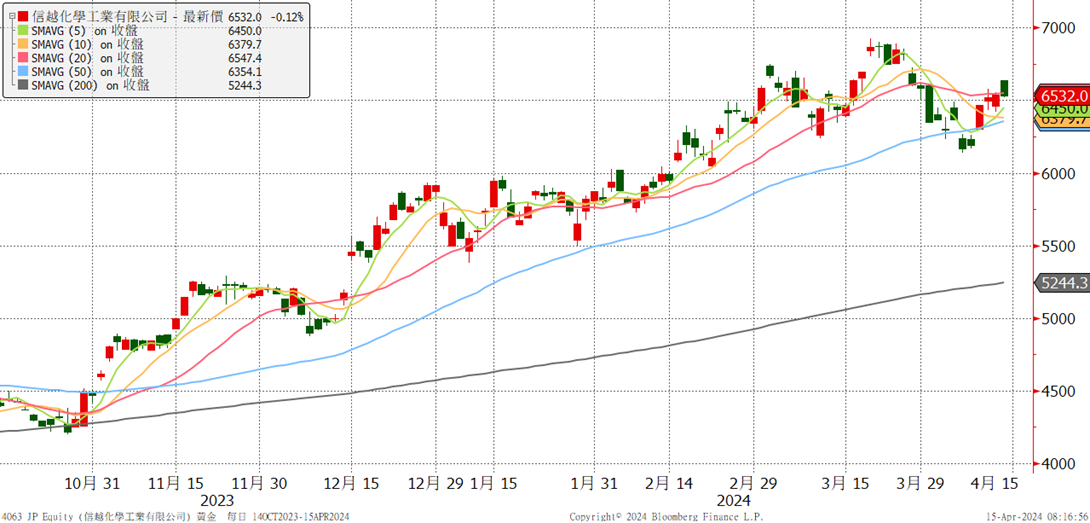Click legend latest price value 6532.0

click(247, 15)
